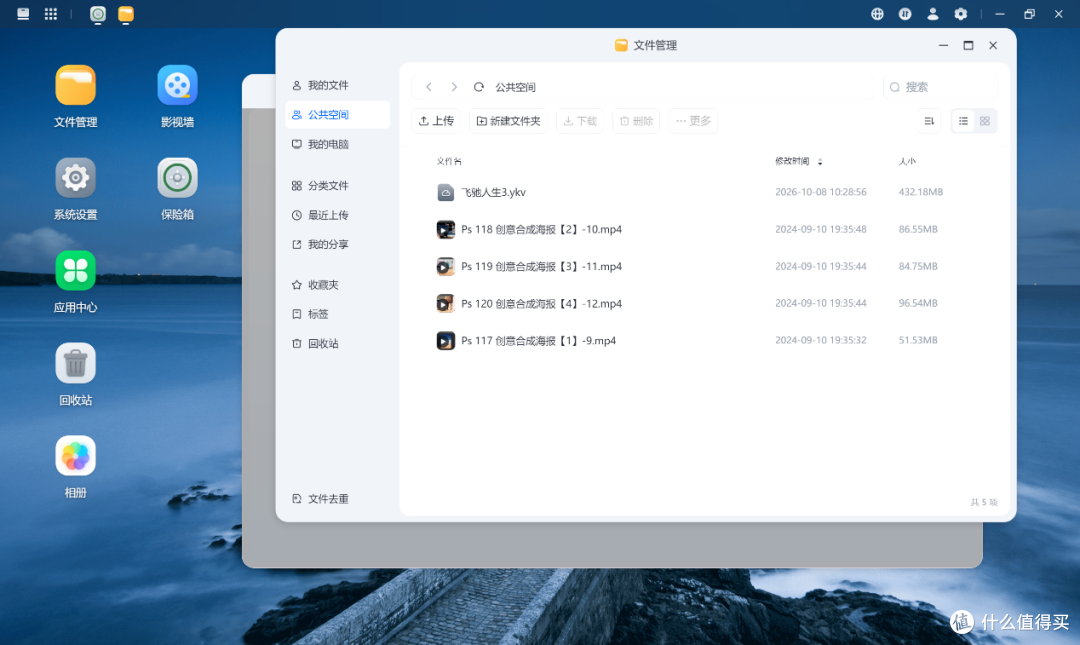Open the 保险箱 desktop icon

pos(177,178)
